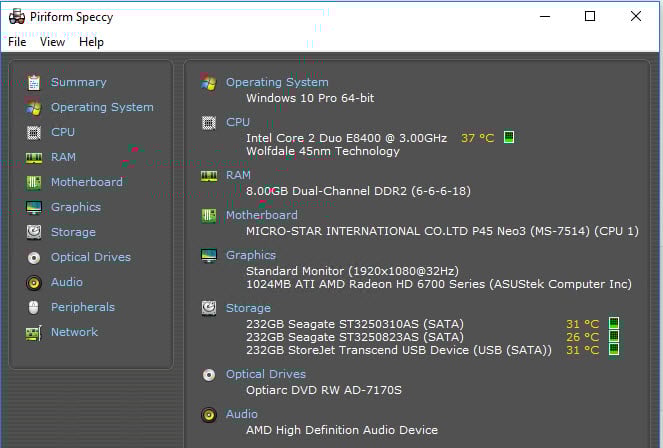Click the Storage icon in summary panel
The image size is (663, 448).
pos(209,308)
